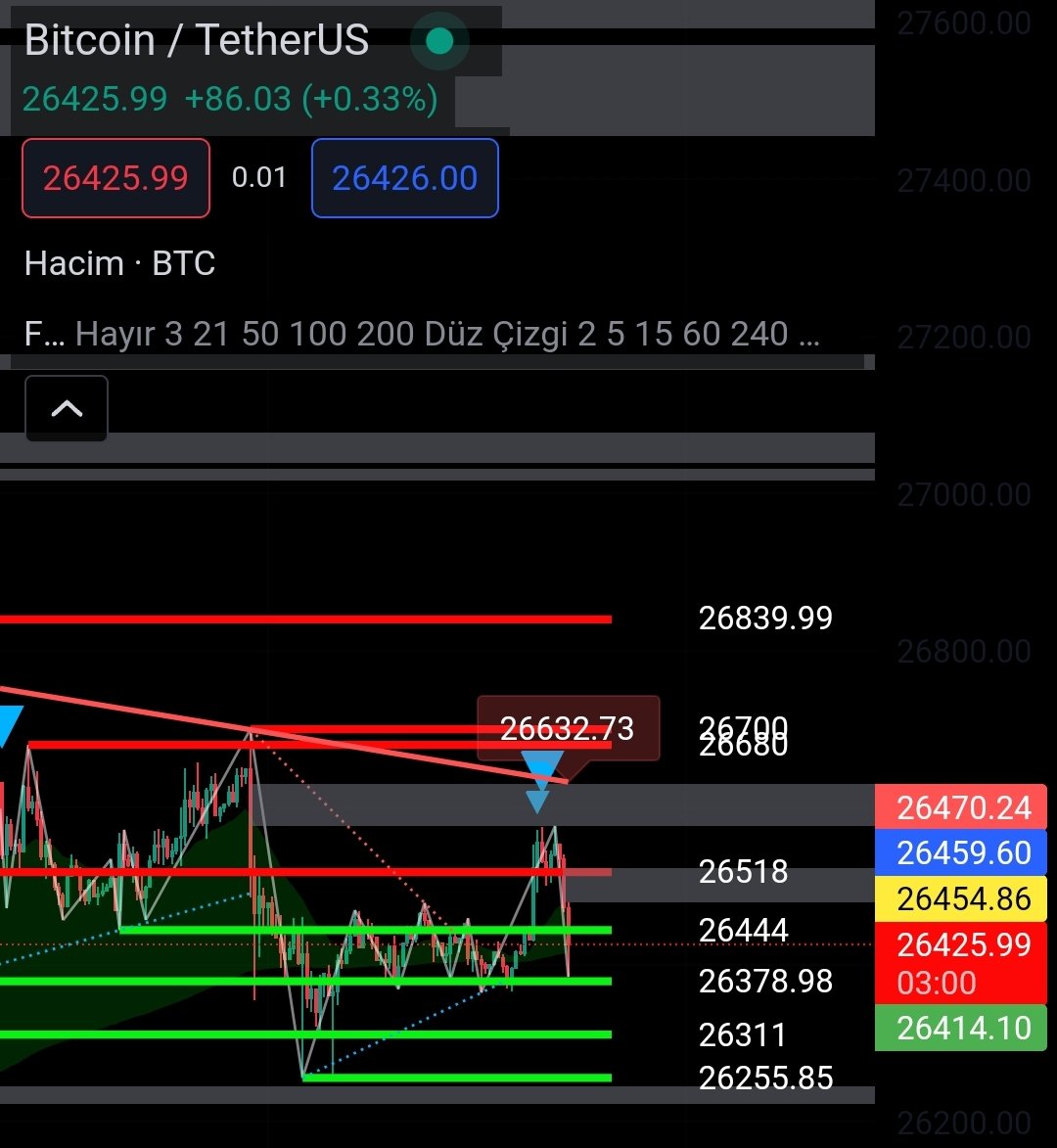Click the red current price 26425.99 tag
The width and height of the screenshot is (1057, 1148).
[961, 963]
